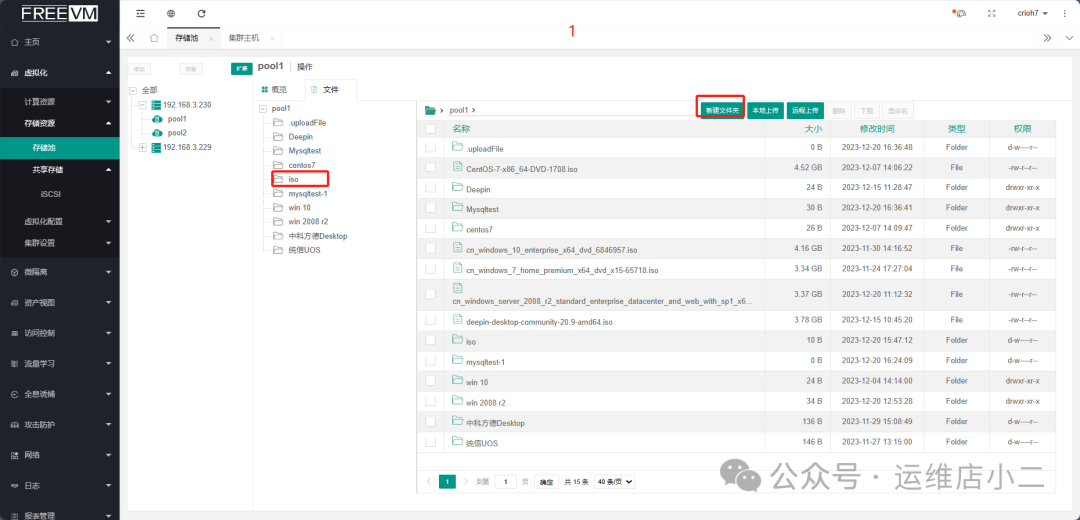Collapse the 全部 tree root node
Viewport: 1080px width, 520px height.
pyautogui.click(x=133, y=90)
